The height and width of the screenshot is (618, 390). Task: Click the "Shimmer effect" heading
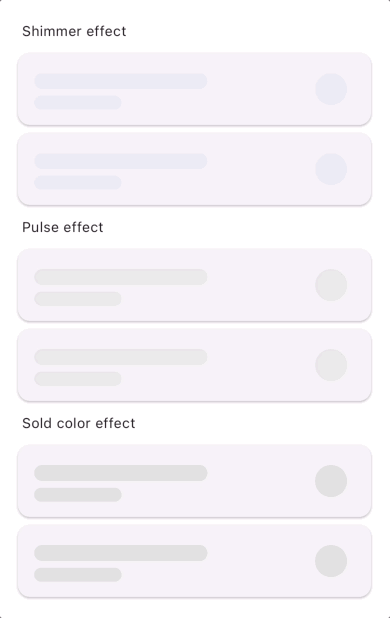[x=74, y=31]
